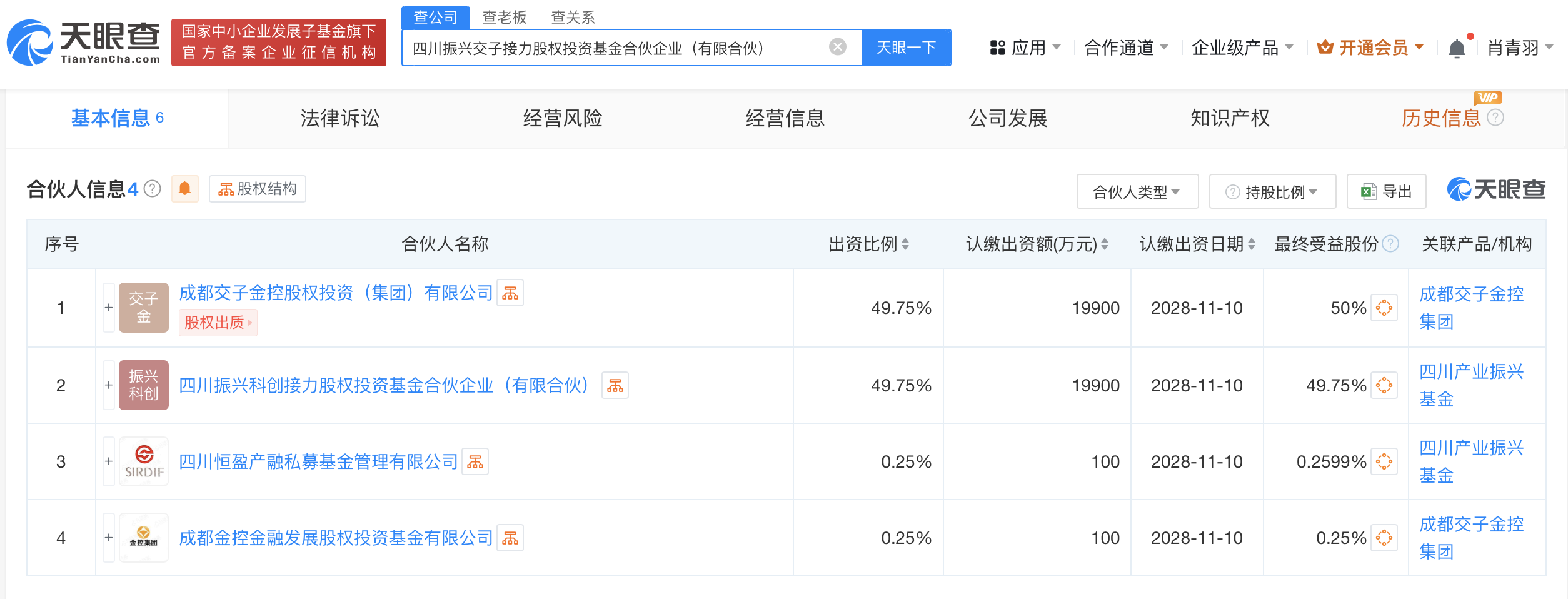
Task: Click the notification bell in top header
Action: pyautogui.click(x=1456, y=48)
